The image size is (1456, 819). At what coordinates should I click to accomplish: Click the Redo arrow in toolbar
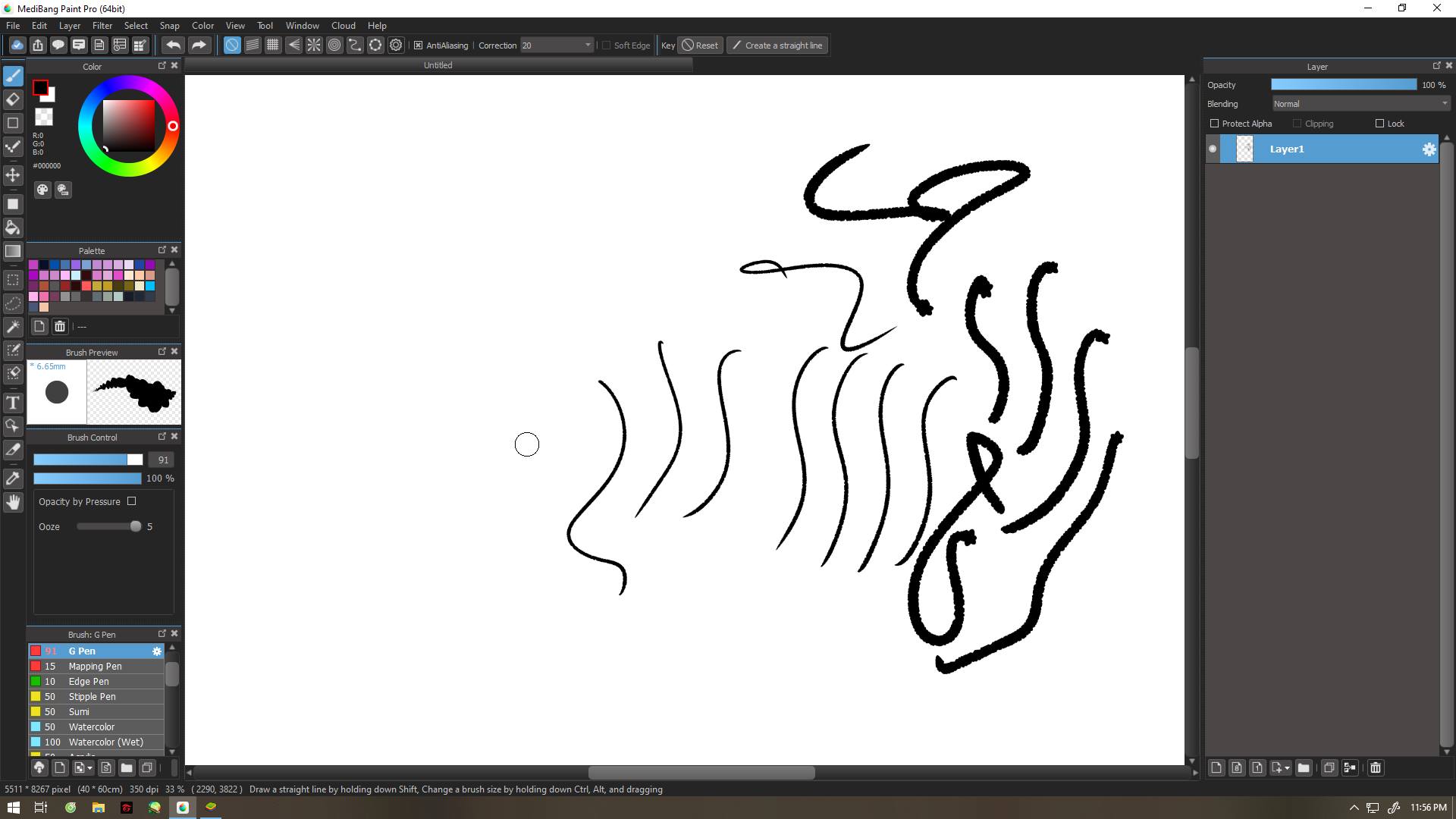(x=199, y=45)
